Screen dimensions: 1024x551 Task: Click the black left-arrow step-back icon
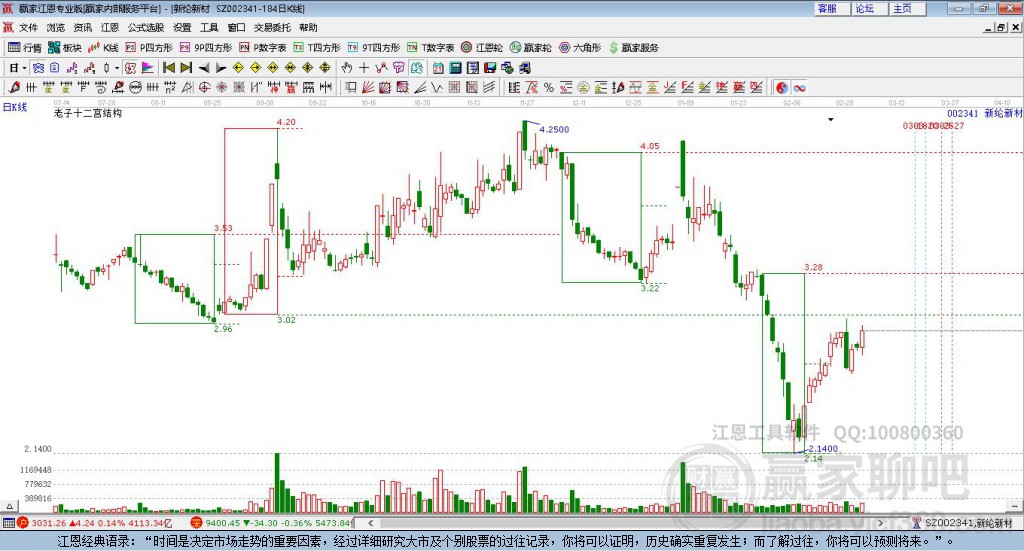click(x=204, y=68)
